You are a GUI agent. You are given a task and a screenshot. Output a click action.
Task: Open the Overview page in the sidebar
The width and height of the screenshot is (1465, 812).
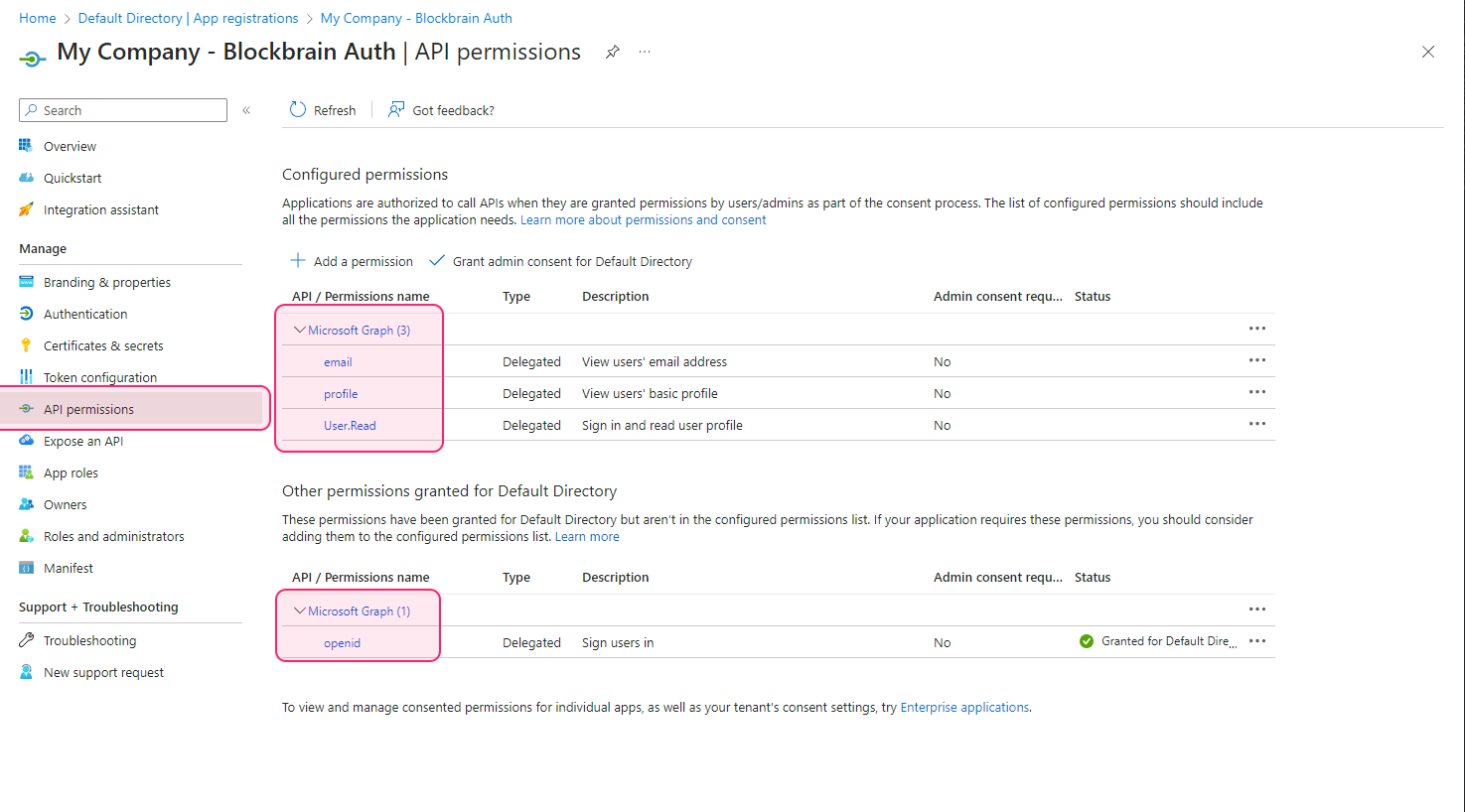coord(70,146)
